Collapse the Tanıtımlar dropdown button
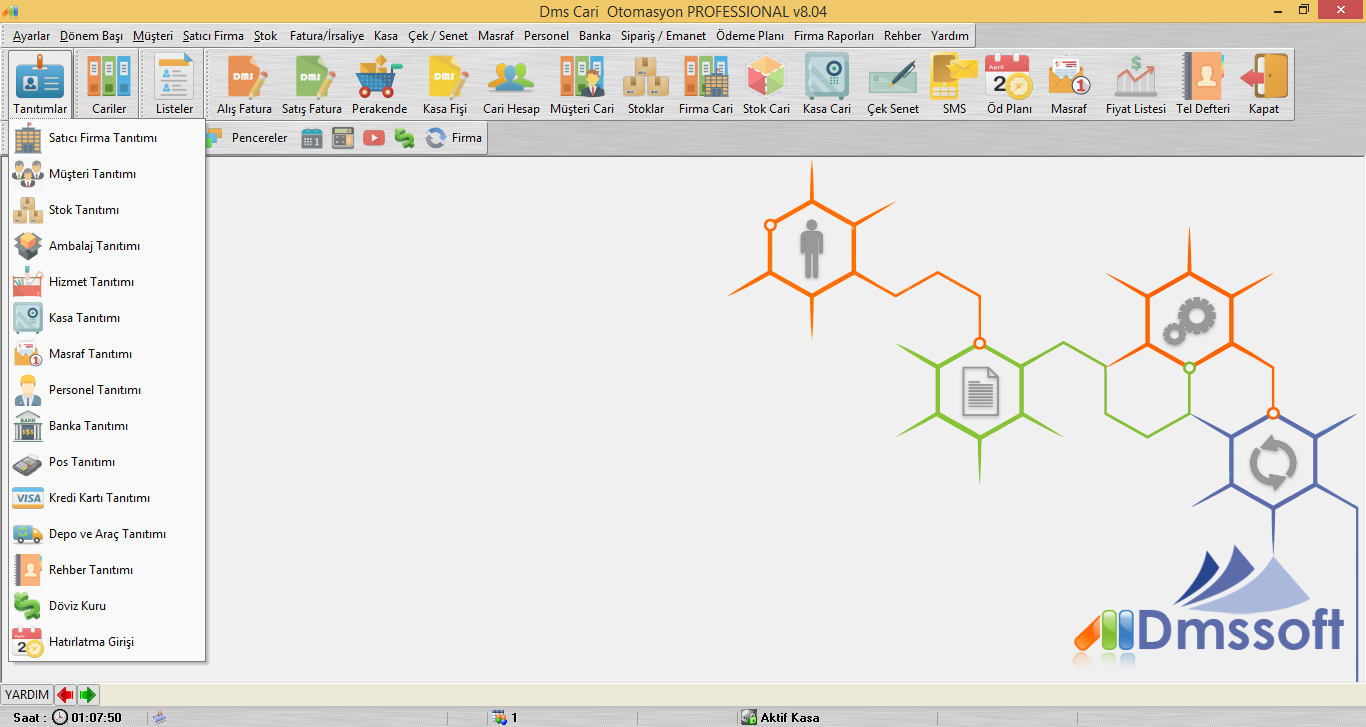Image resolution: width=1366 pixels, height=727 pixels. coord(41,84)
